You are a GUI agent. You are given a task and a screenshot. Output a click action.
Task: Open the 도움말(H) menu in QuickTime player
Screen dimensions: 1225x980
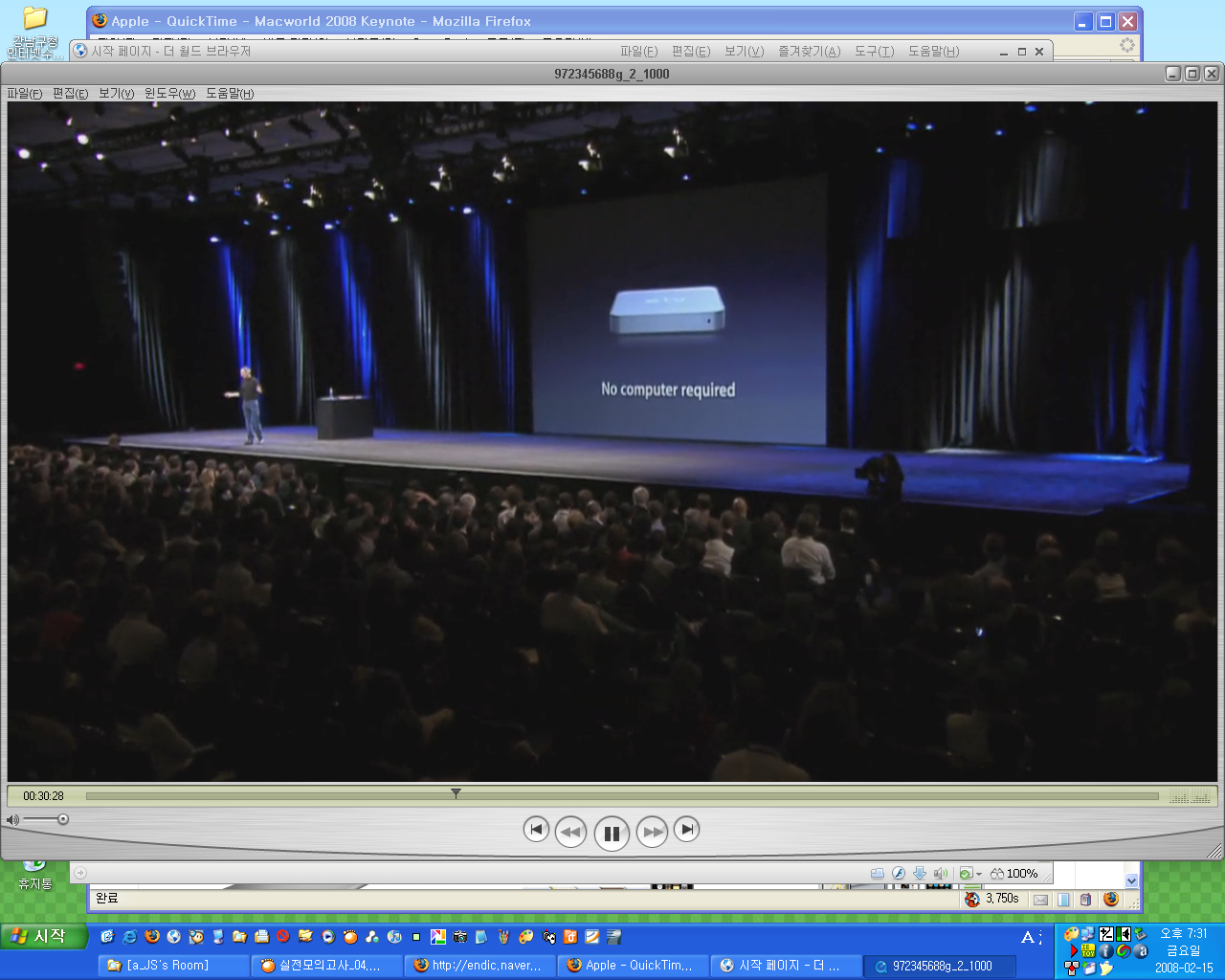230,93
